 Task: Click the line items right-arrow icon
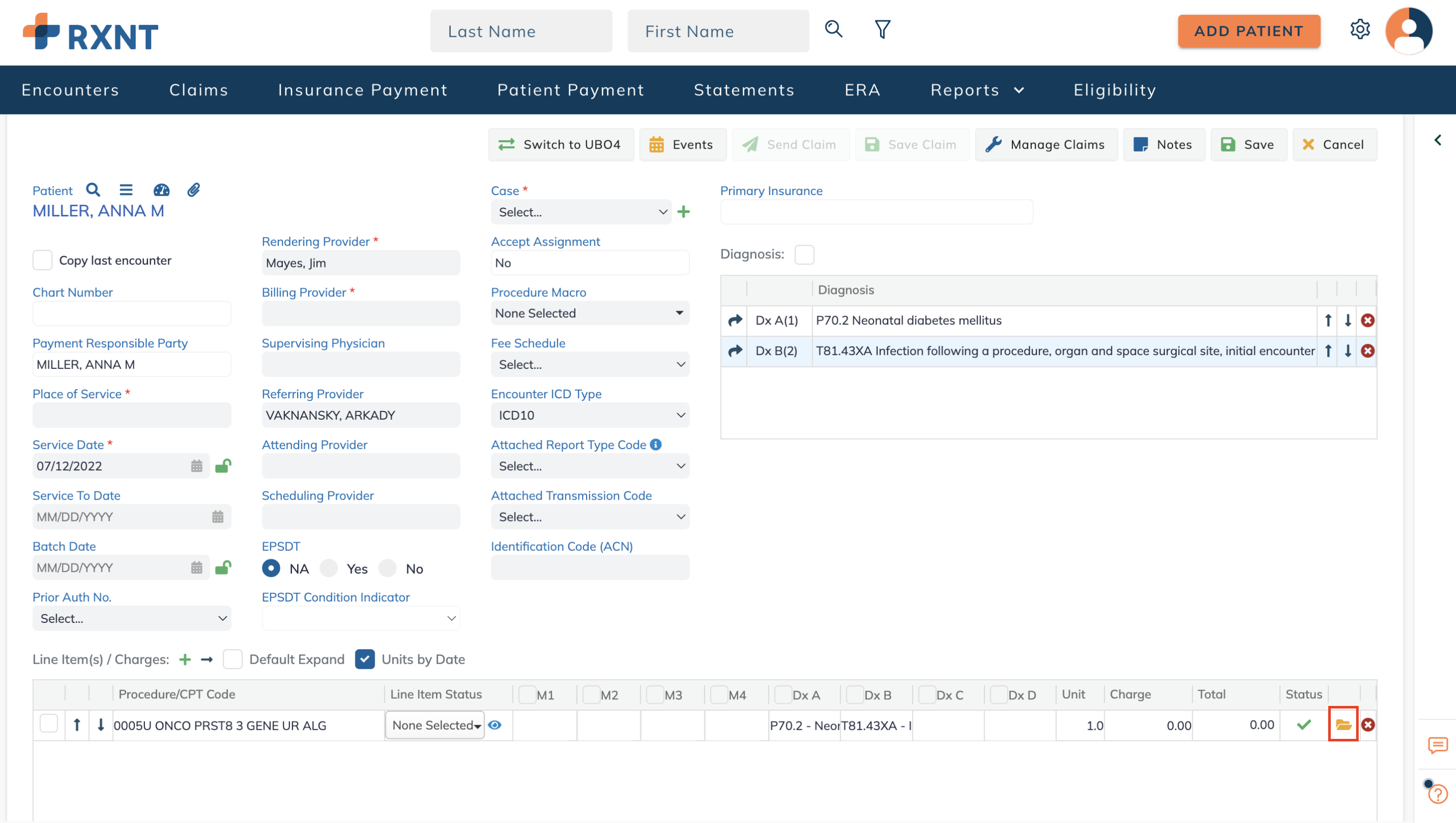(207, 660)
